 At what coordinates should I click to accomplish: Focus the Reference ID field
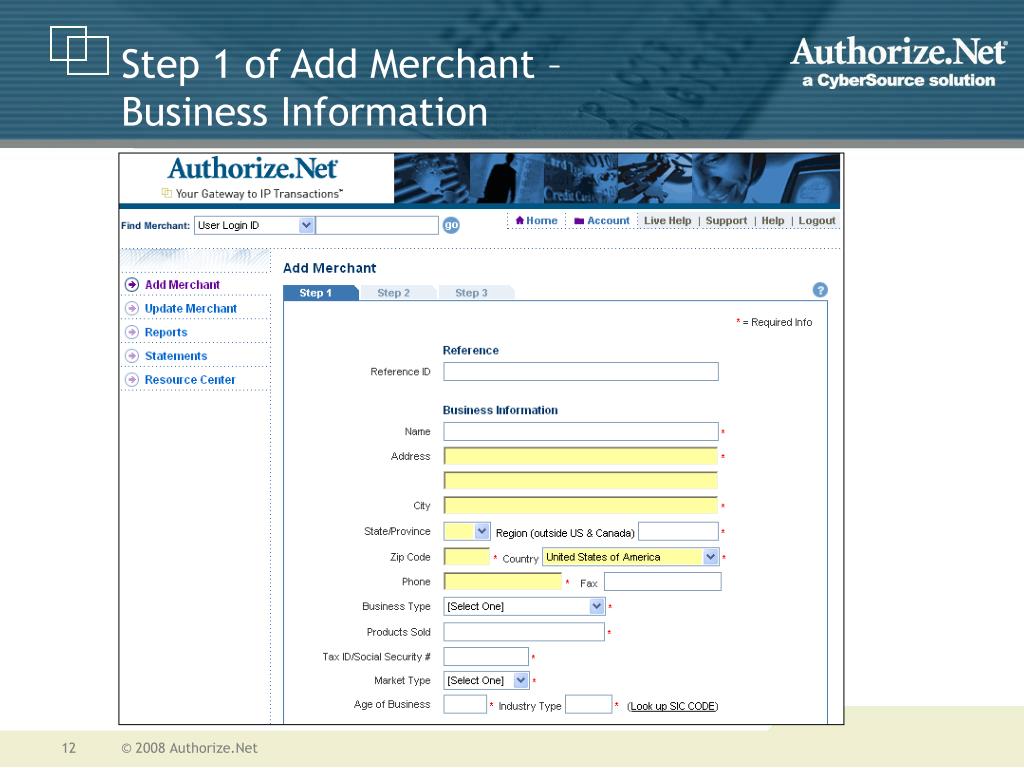(581, 372)
